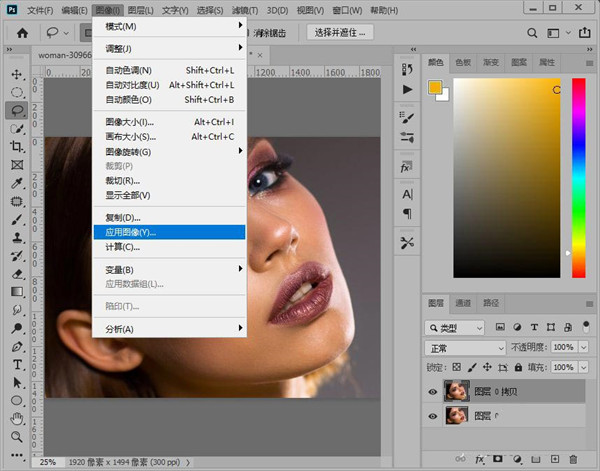The height and width of the screenshot is (471, 600).
Task: Select the Zoom magnifier tool
Action: 17,437
